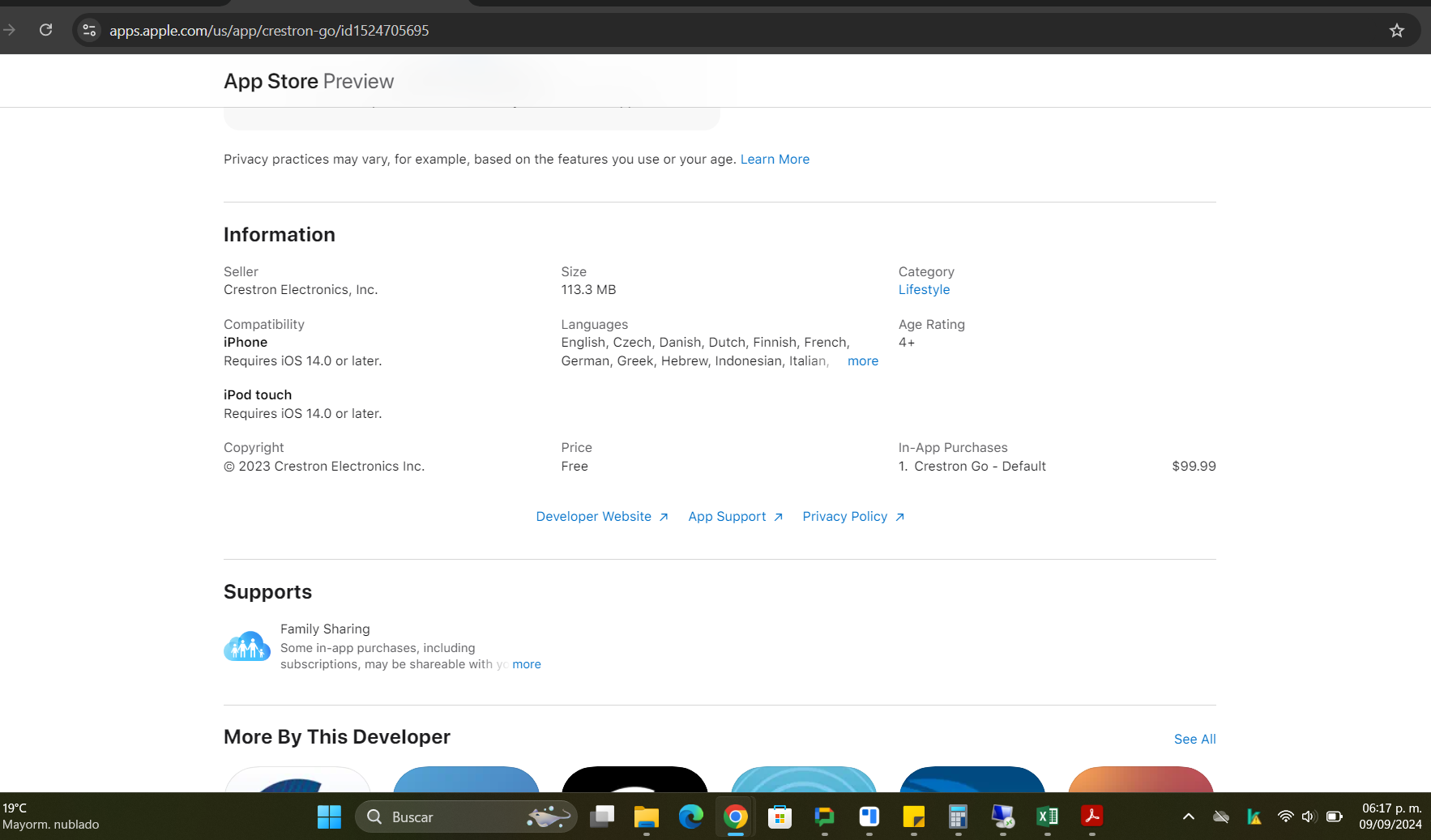
Task: Open the orange gradient app thumbnail
Action: click(x=1141, y=779)
